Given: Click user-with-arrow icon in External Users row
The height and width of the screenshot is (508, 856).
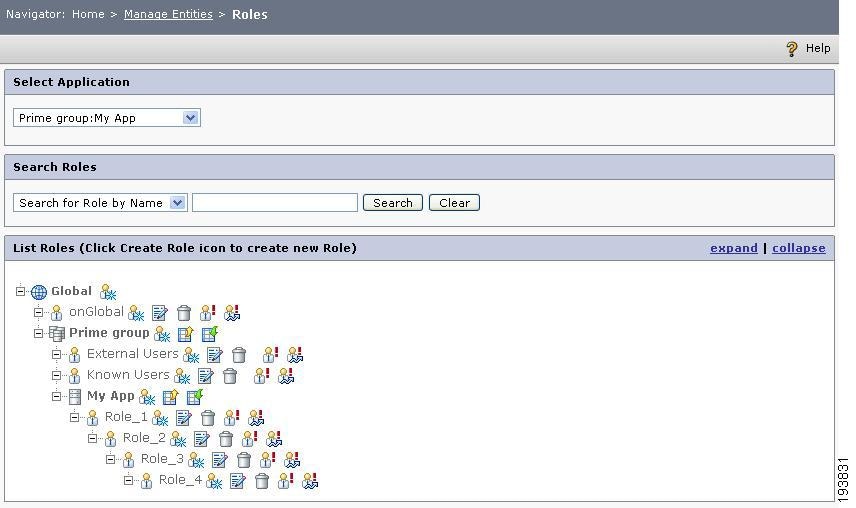Looking at the screenshot, I should 295,355.
